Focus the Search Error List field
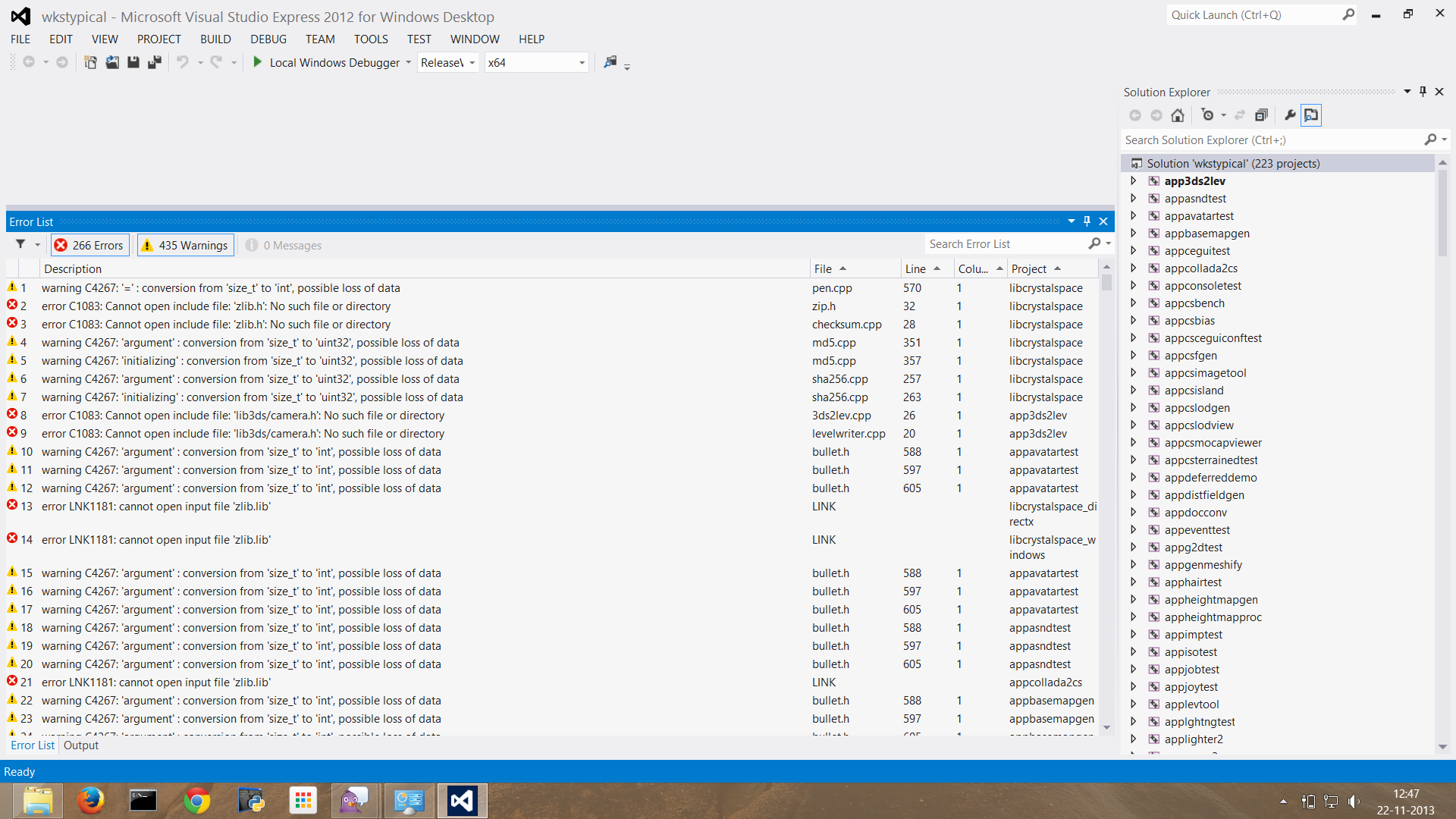The image size is (1456, 819). pos(1006,243)
